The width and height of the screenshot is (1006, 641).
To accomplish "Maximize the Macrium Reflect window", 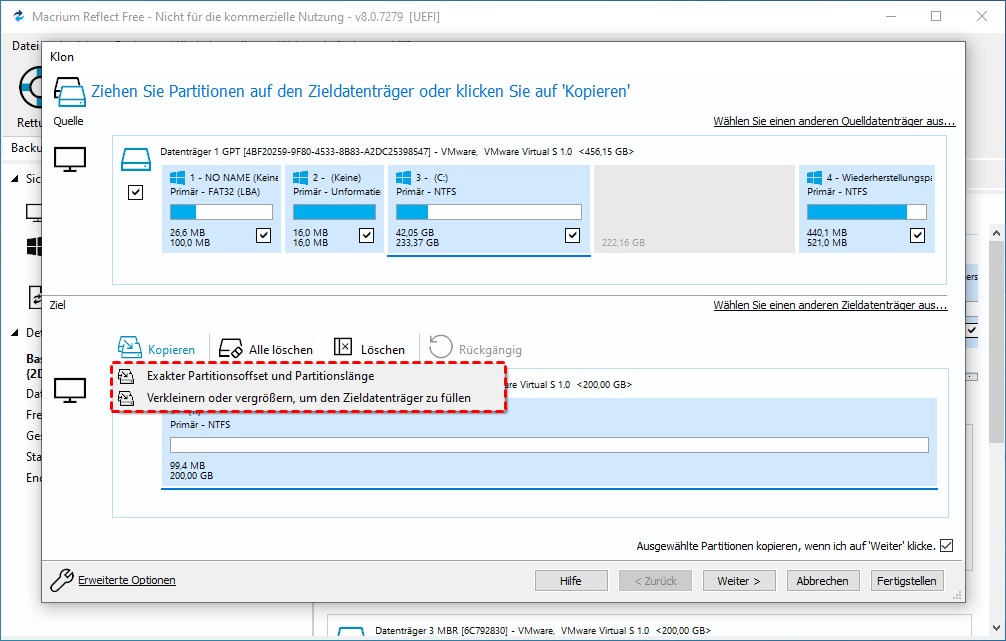I will click(936, 16).
